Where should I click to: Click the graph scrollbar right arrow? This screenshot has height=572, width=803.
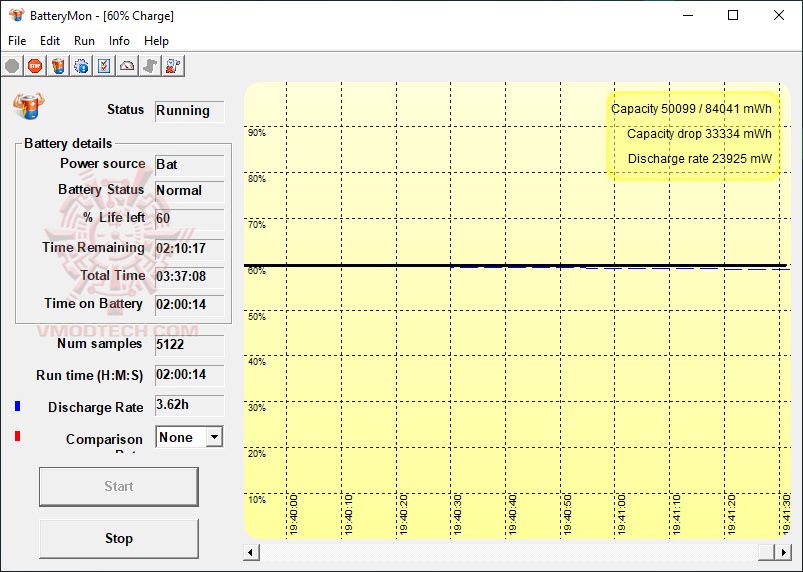pyautogui.click(x=783, y=553)
